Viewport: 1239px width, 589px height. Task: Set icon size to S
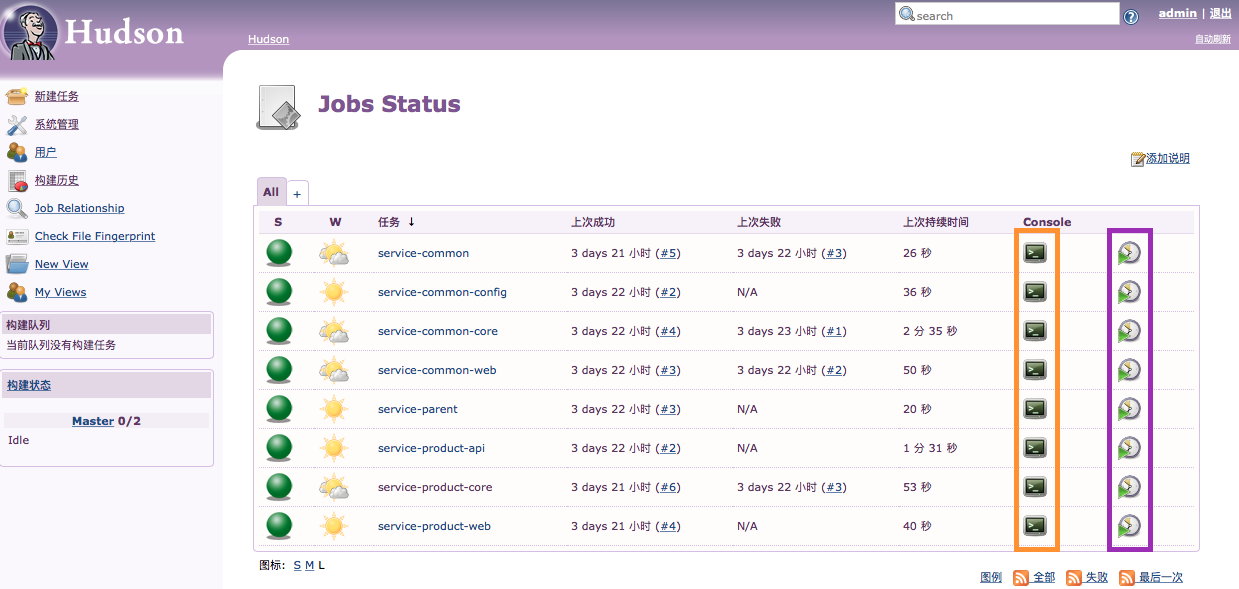(x=297, y=565)
